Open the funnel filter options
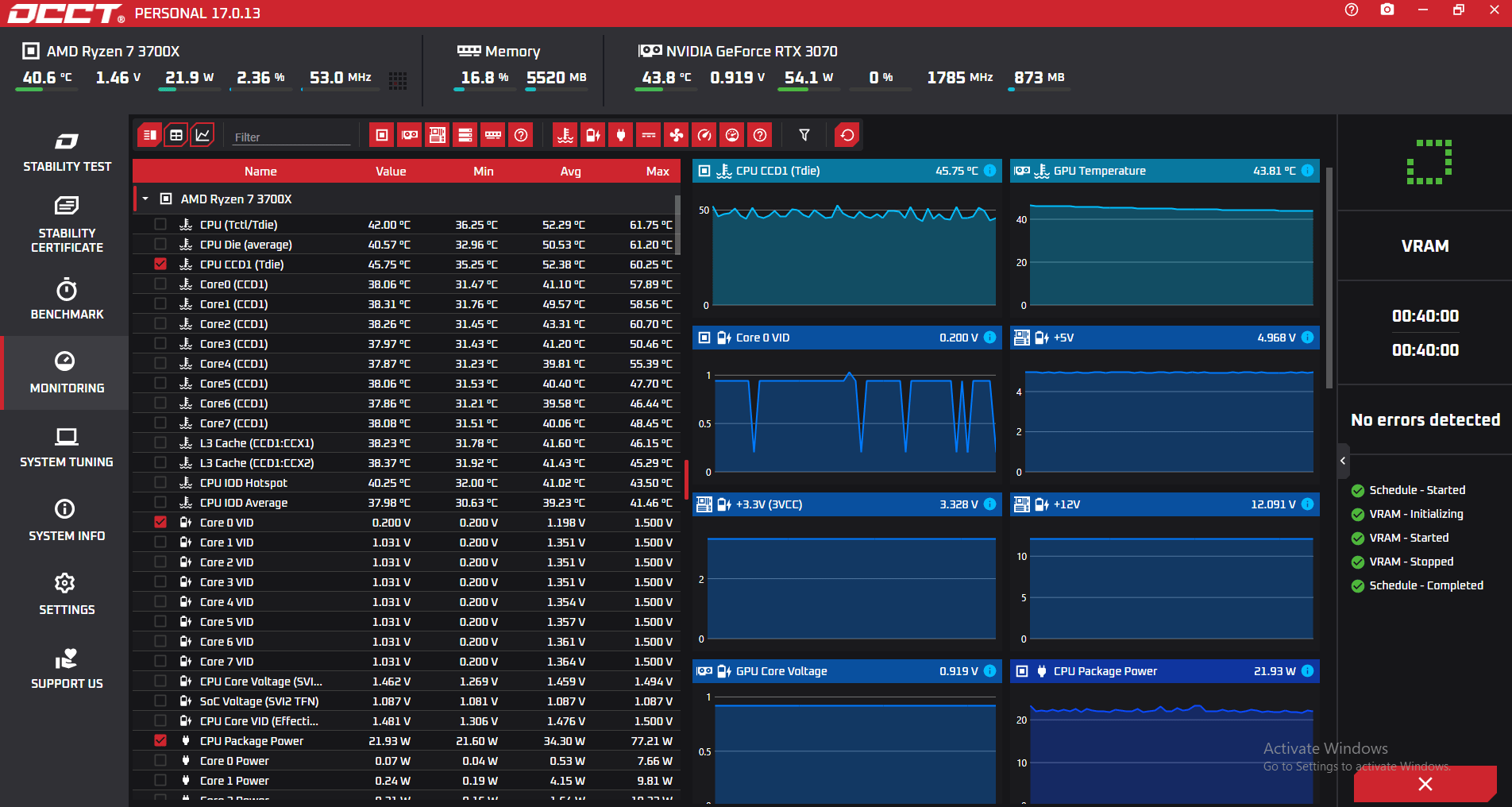The height and width of the screenshot is (807, 1512). [x=804, y=135]
